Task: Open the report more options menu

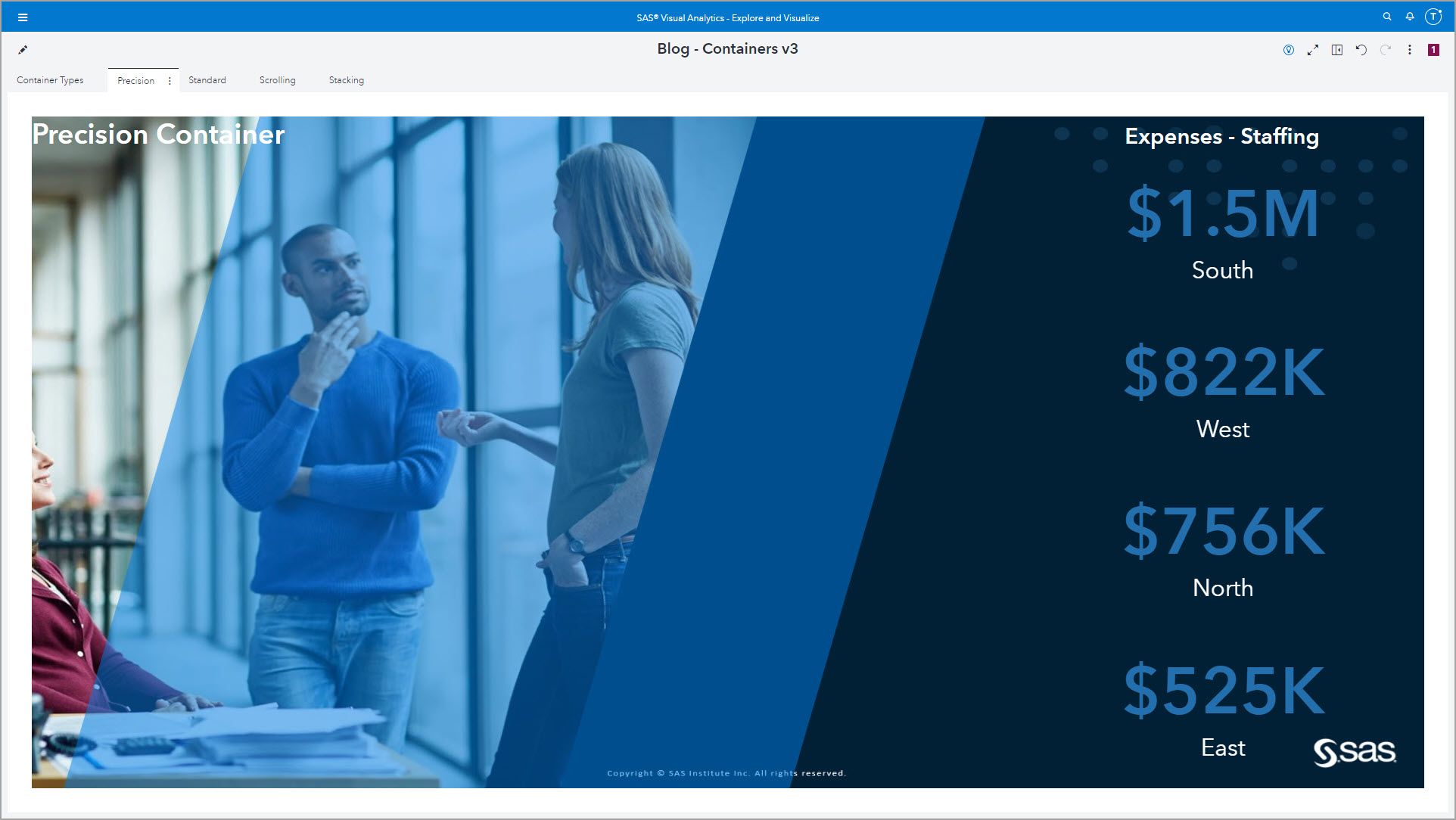Action: (x=1410, y=50)
